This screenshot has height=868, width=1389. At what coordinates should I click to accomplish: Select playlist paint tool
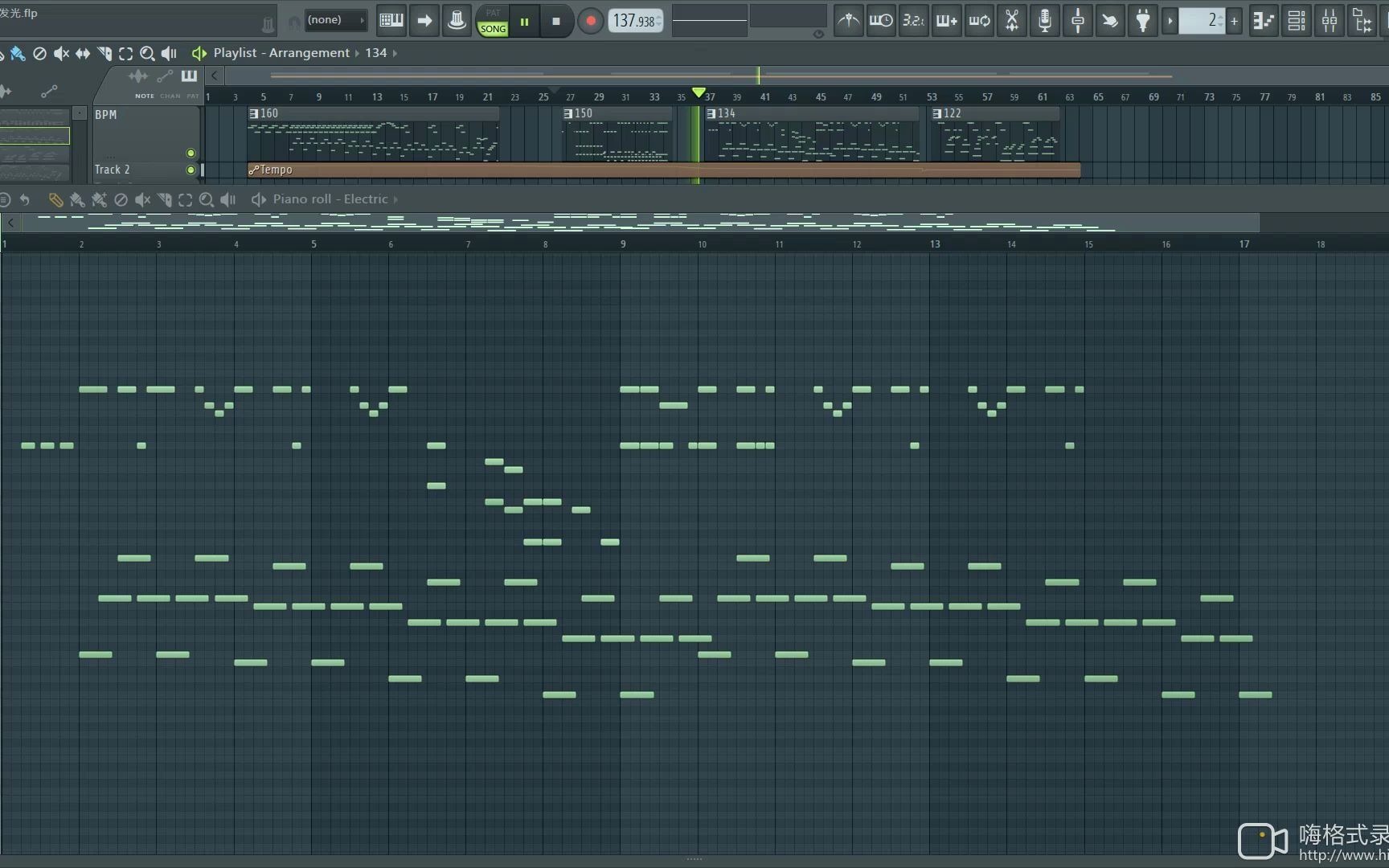[18, 53]
